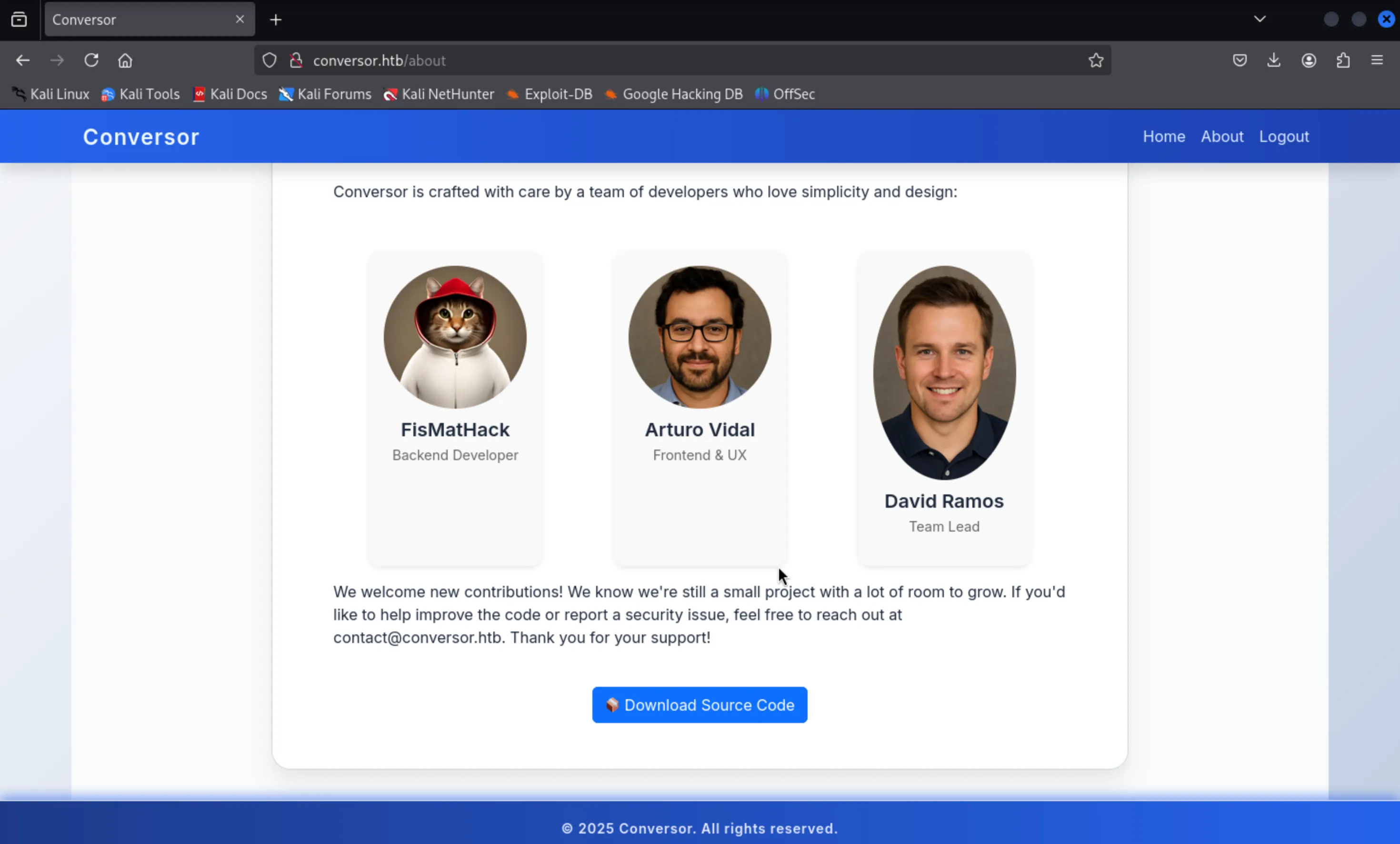Open the Firefox account icon
The width and height of the screenshot is (1400, 844).
pyautogui.click(x=1309, y=60)
